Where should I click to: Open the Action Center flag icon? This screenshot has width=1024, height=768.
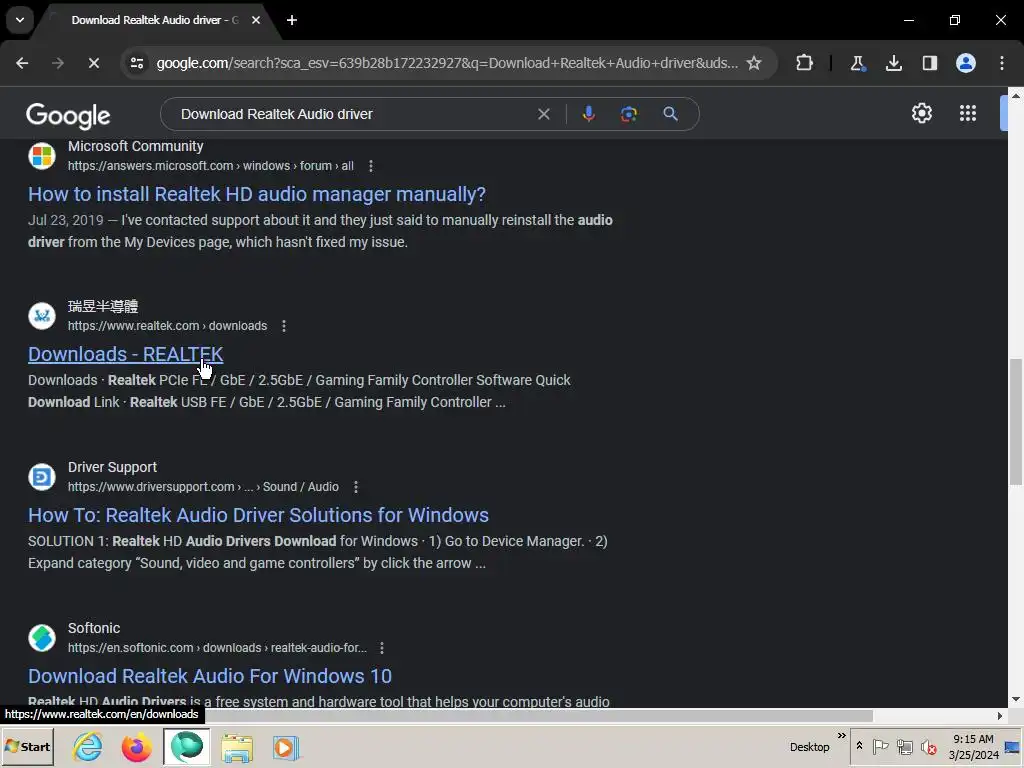[880, 746]
